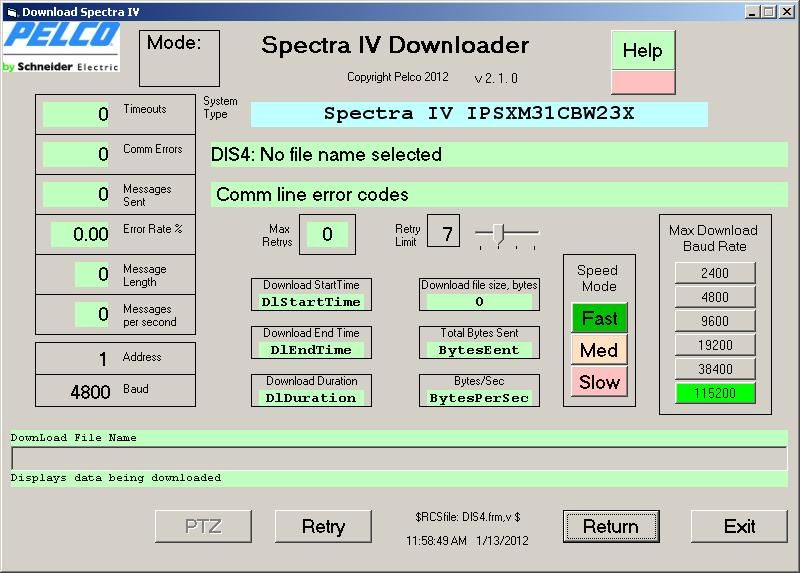Click the Baud value 4800
Viewport: 800px width, 573px height.
(x=90, y=392)
